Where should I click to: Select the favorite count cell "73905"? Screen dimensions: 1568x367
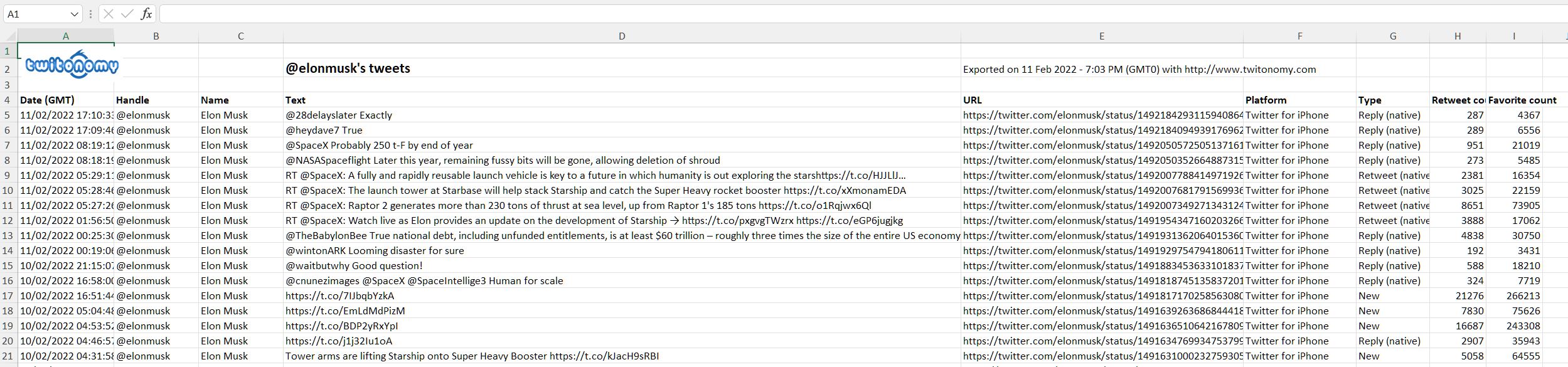point(1514,205)
